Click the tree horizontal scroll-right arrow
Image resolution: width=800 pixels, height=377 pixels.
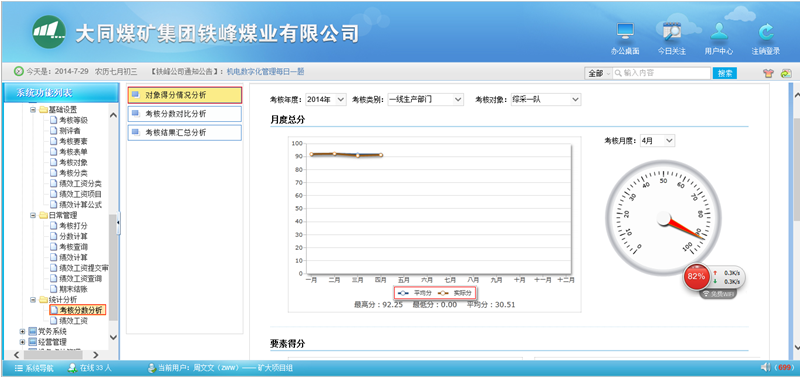(x=95, y=355)
